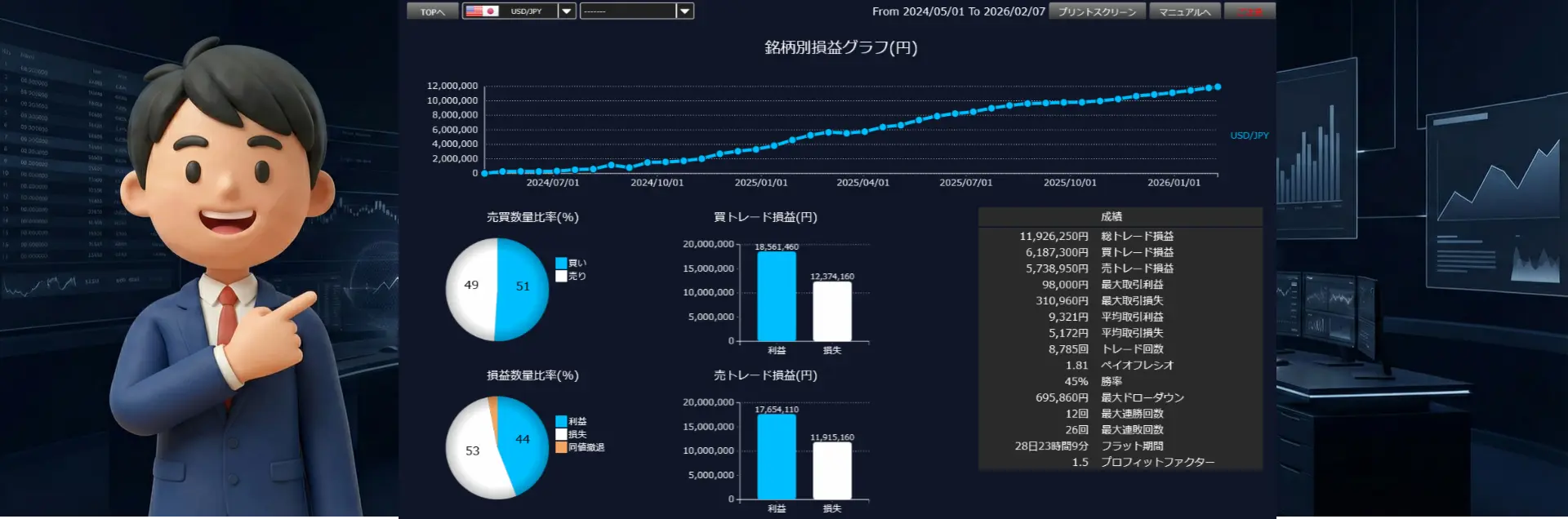Click the blue 買い legend swatch
The image size is (1568, 519).
click(x=561, y=263)
